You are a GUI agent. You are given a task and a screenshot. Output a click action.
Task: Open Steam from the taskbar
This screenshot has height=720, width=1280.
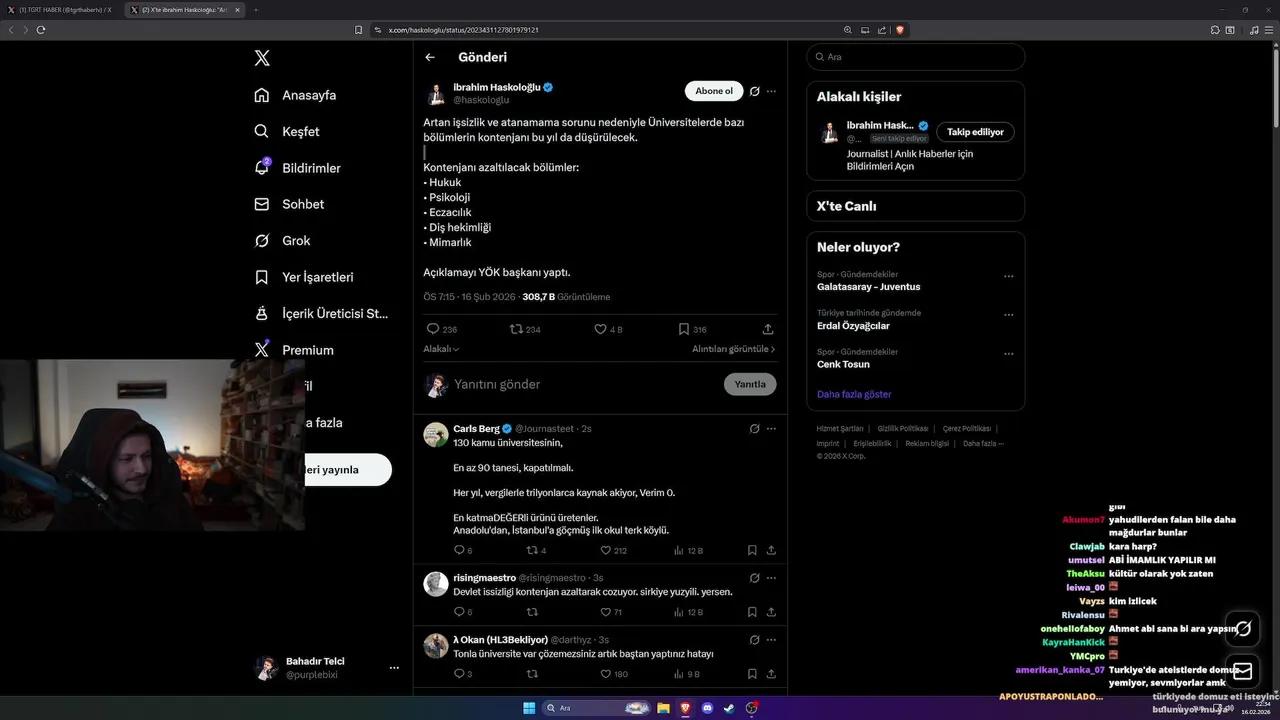tap(729, 708)
